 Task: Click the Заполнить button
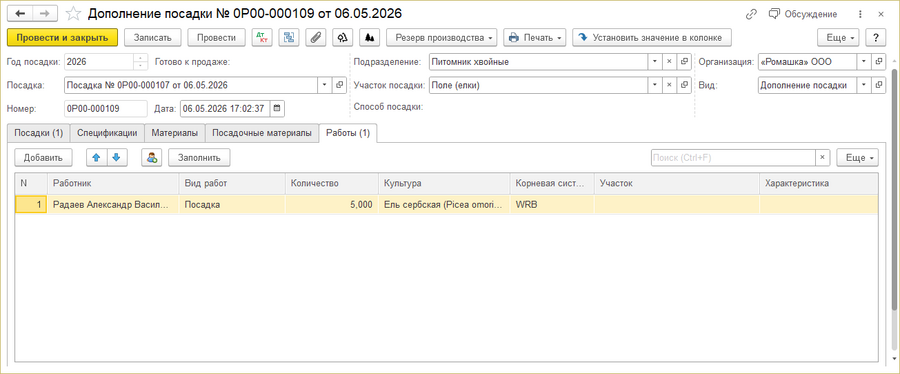tap(199, 157)
